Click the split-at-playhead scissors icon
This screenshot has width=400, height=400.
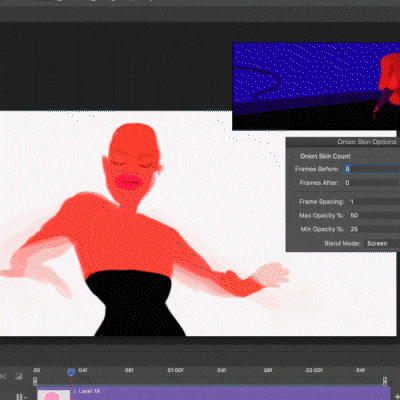pos(3,376)
